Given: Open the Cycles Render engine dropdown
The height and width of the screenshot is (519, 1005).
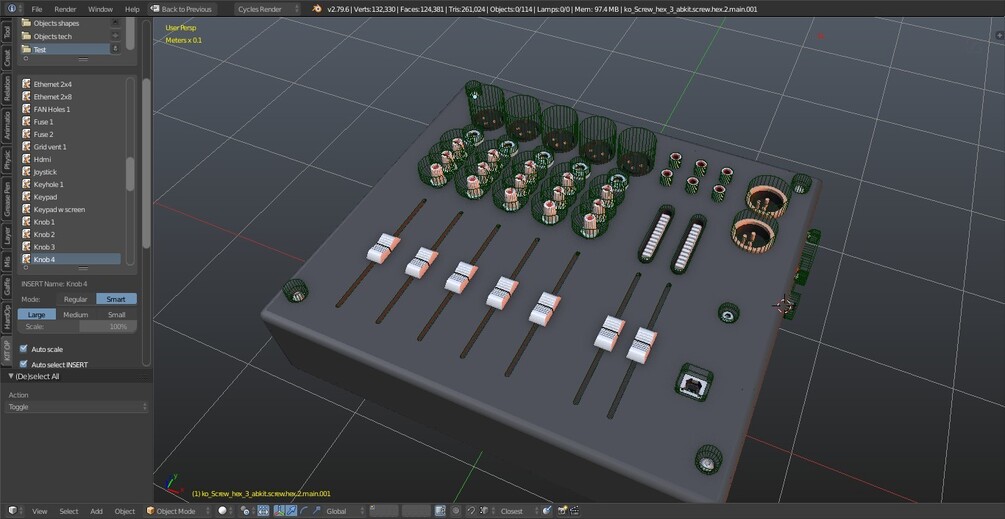Looking at the screenshot, I should pyautogui.click(x=267, y=9).
